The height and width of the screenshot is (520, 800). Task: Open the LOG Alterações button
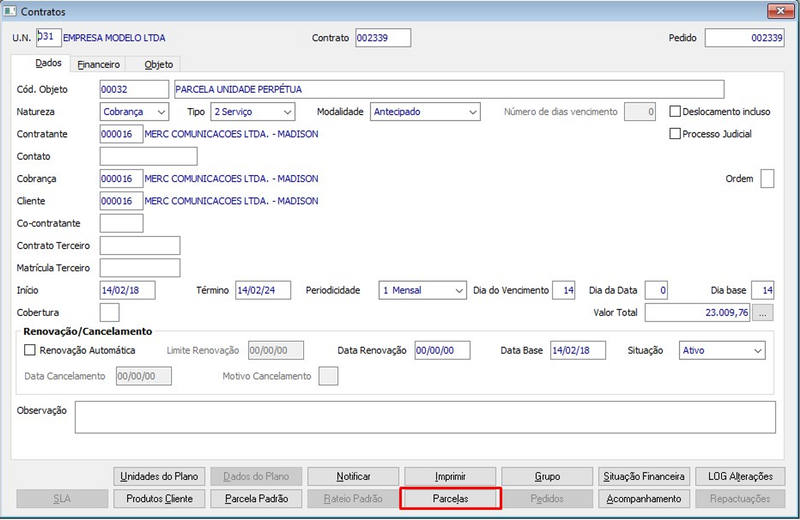[x=740, y=477]
